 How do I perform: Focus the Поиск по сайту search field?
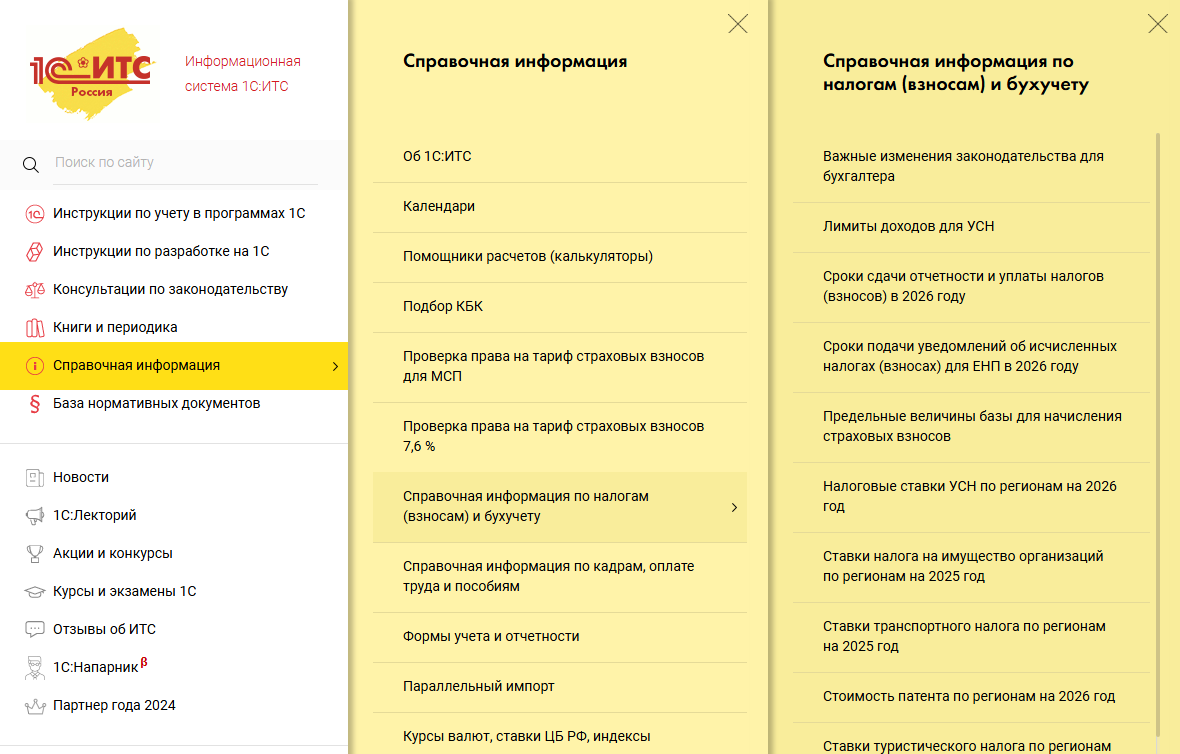click(x=186, y=163)
